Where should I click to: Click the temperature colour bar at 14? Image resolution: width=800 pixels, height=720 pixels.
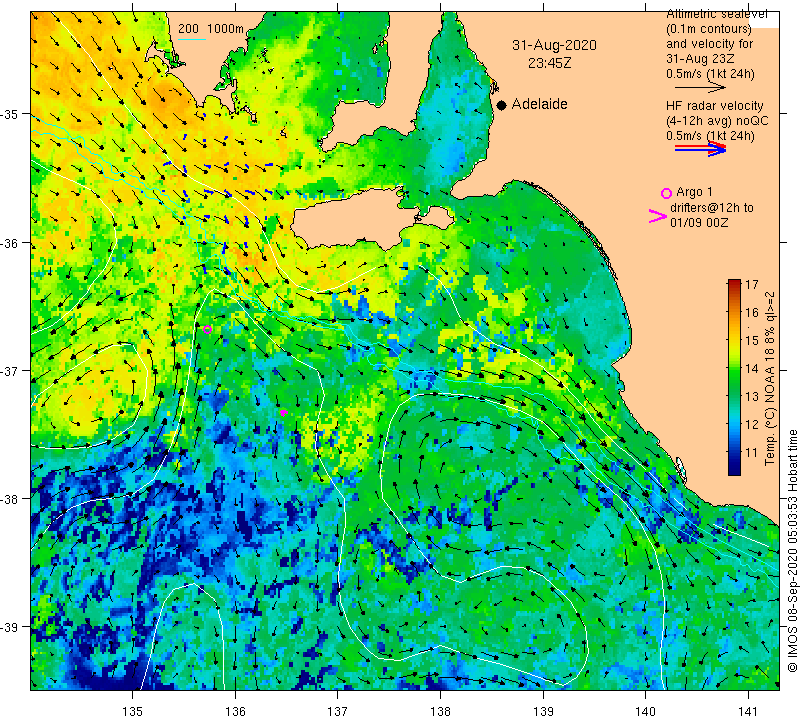click(734, 368)
